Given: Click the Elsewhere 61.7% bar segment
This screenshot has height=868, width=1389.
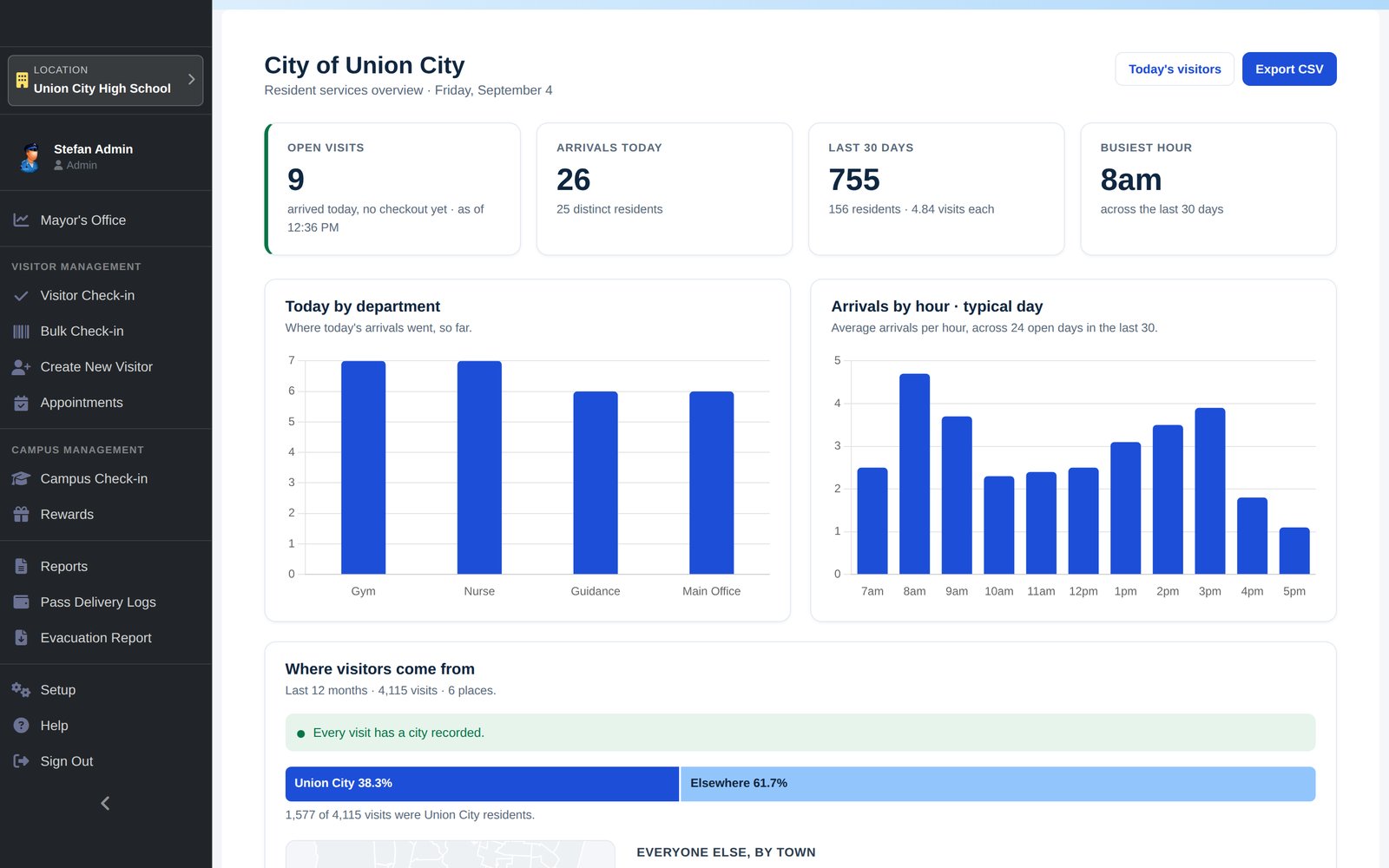Looking at the screenshot, I should click(x=998, y=784).
